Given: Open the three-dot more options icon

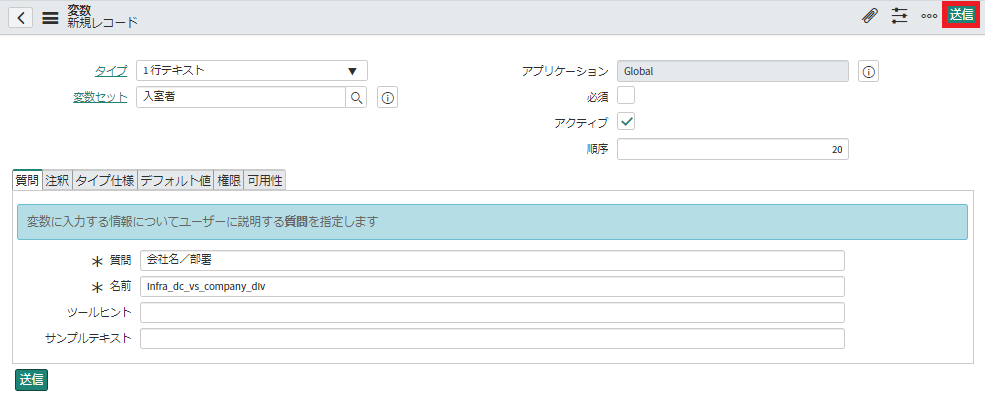Looking at the screenshot, I should [x=929, y=17].
